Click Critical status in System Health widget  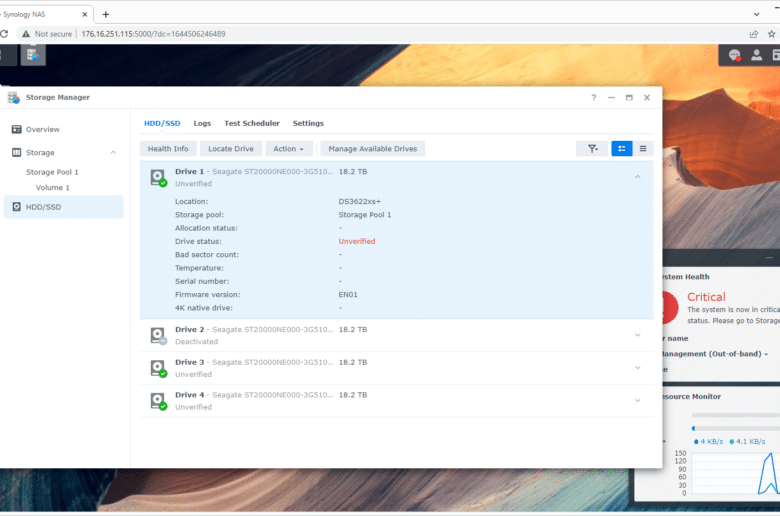[x=706, y=297]
